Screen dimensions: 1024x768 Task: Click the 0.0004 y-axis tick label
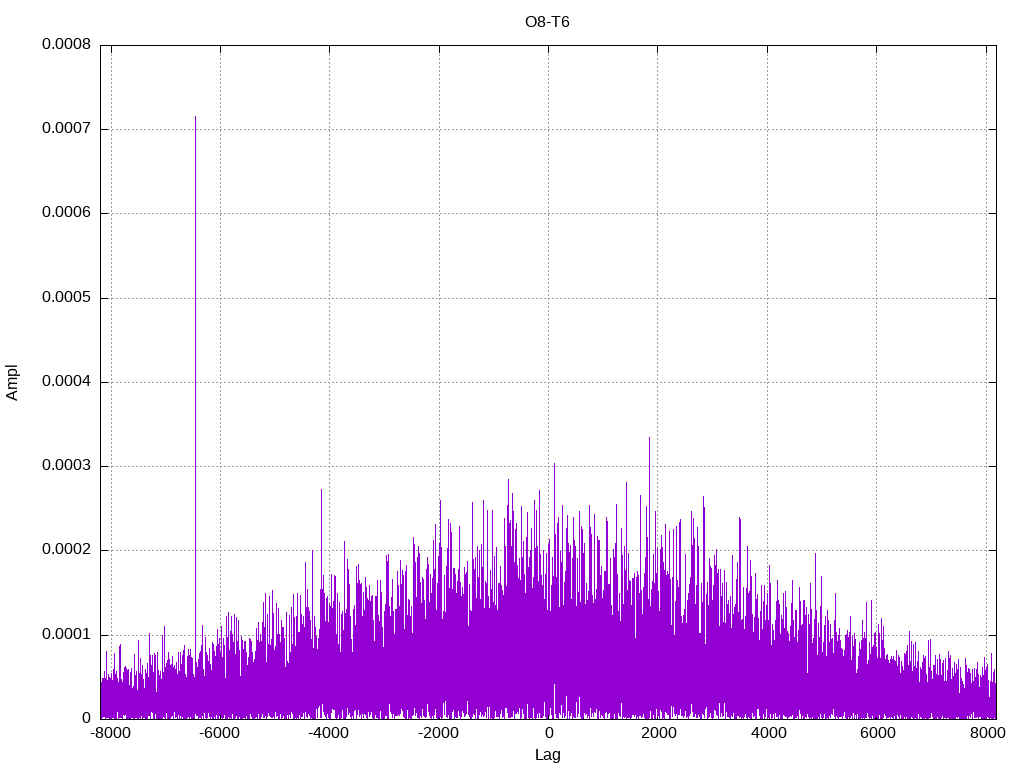(x=66, y=382)
